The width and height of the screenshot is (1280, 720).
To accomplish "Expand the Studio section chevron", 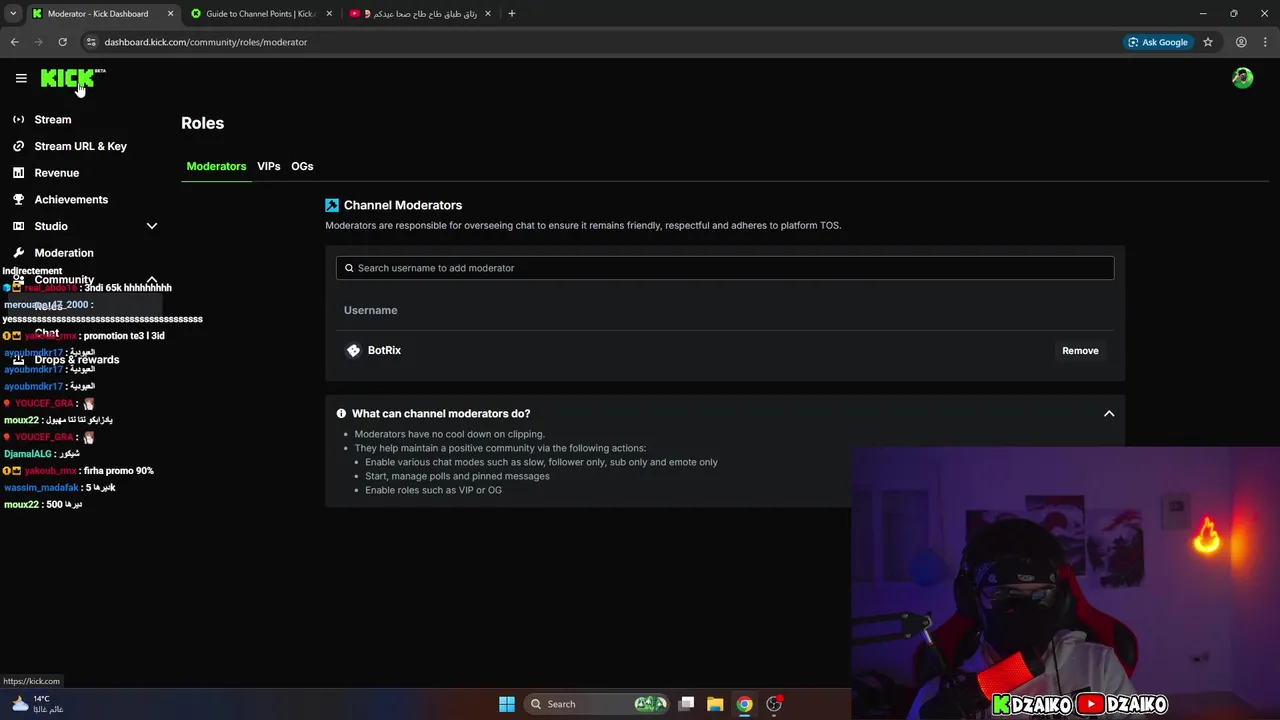I will [x=152, y=226].
